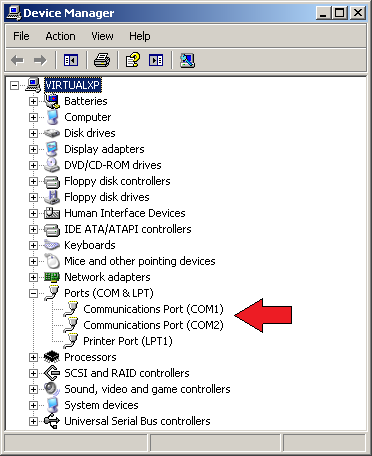
Task: Click the Computer category icon
Action: click(52, 117)
